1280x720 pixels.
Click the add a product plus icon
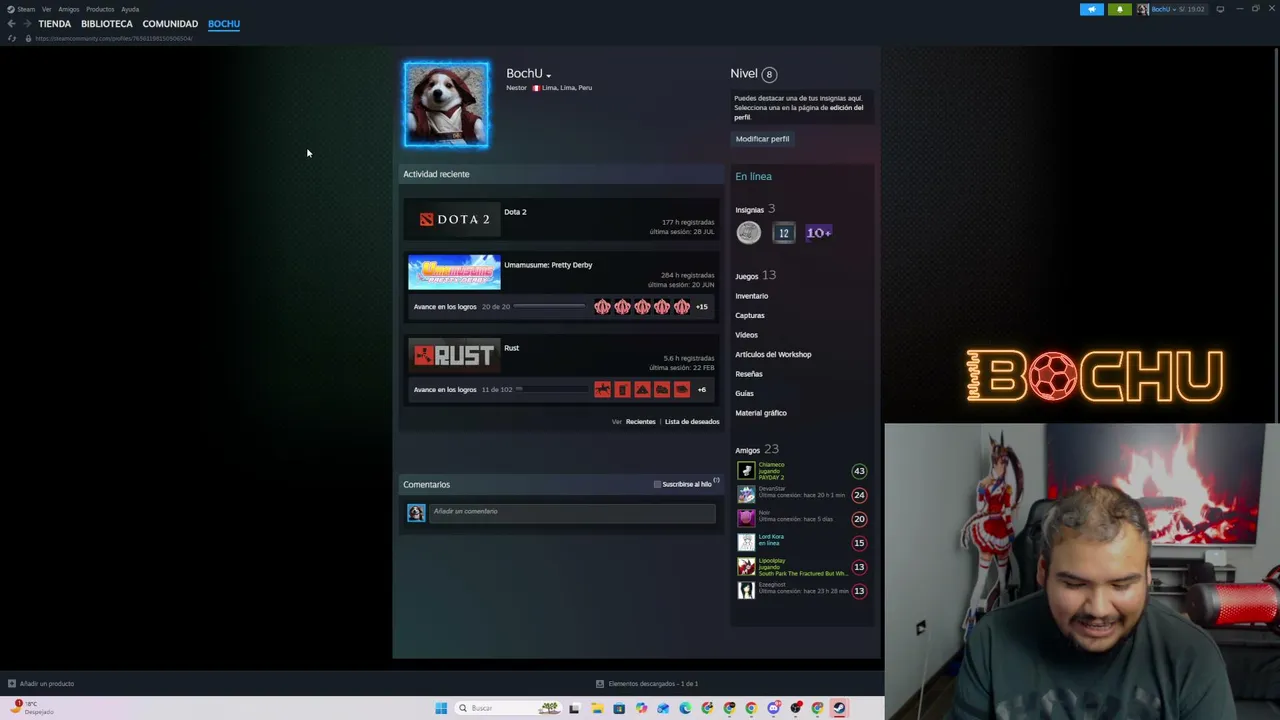(x=12, y=684)
